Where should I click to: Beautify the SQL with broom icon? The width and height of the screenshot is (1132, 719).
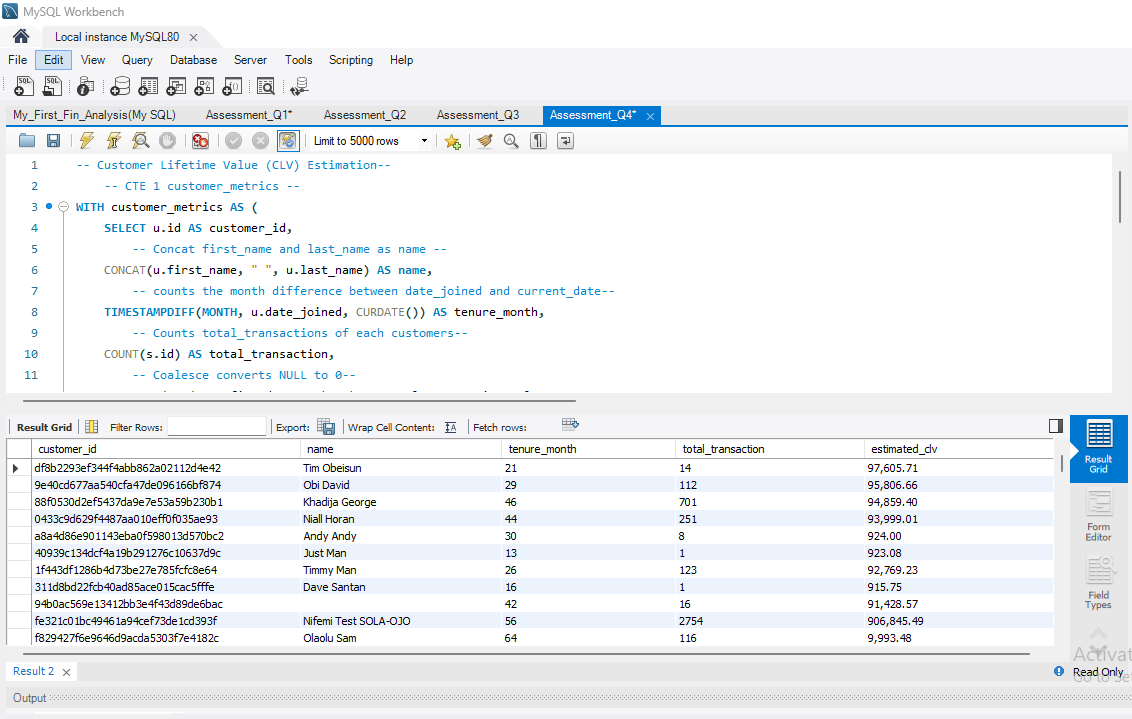484,141
